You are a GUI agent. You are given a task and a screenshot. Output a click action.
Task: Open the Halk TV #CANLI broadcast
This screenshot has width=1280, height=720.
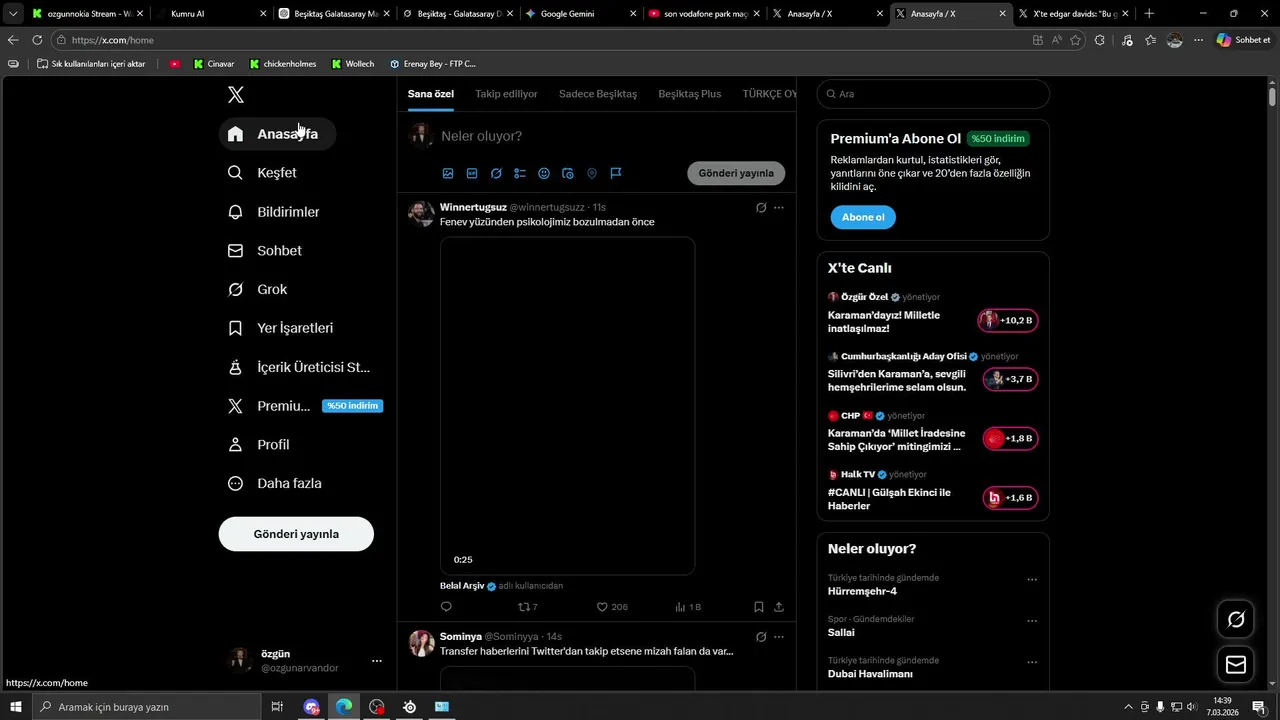click(933, 491)
